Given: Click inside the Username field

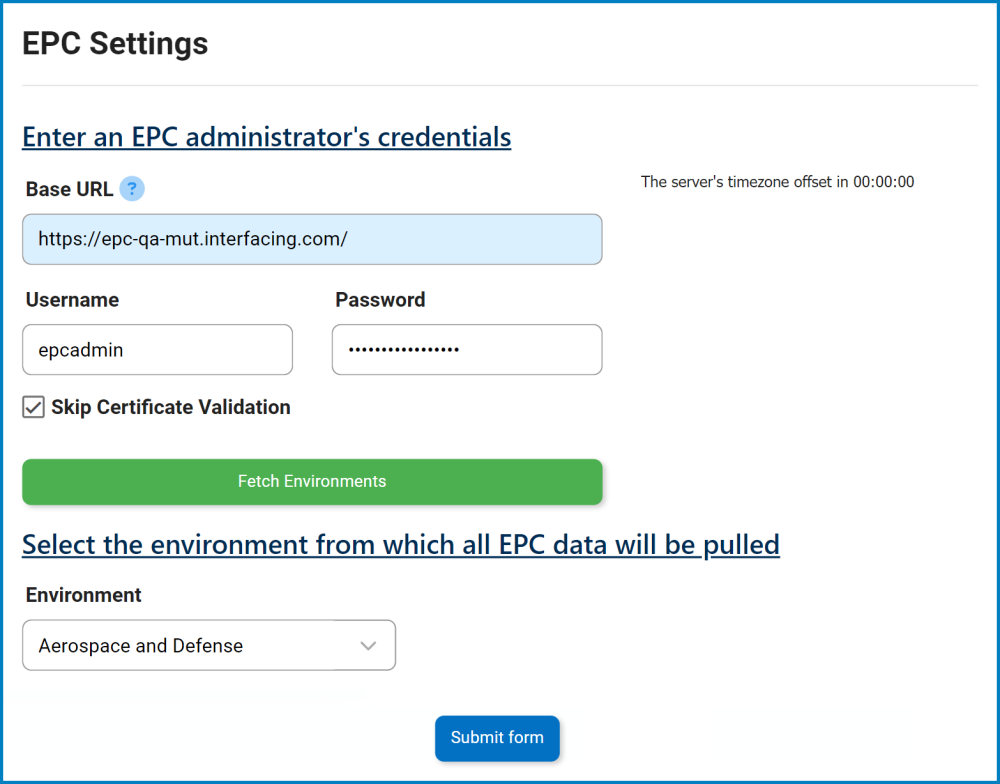Looking at the screenshot, I should [x=157, y=349].
